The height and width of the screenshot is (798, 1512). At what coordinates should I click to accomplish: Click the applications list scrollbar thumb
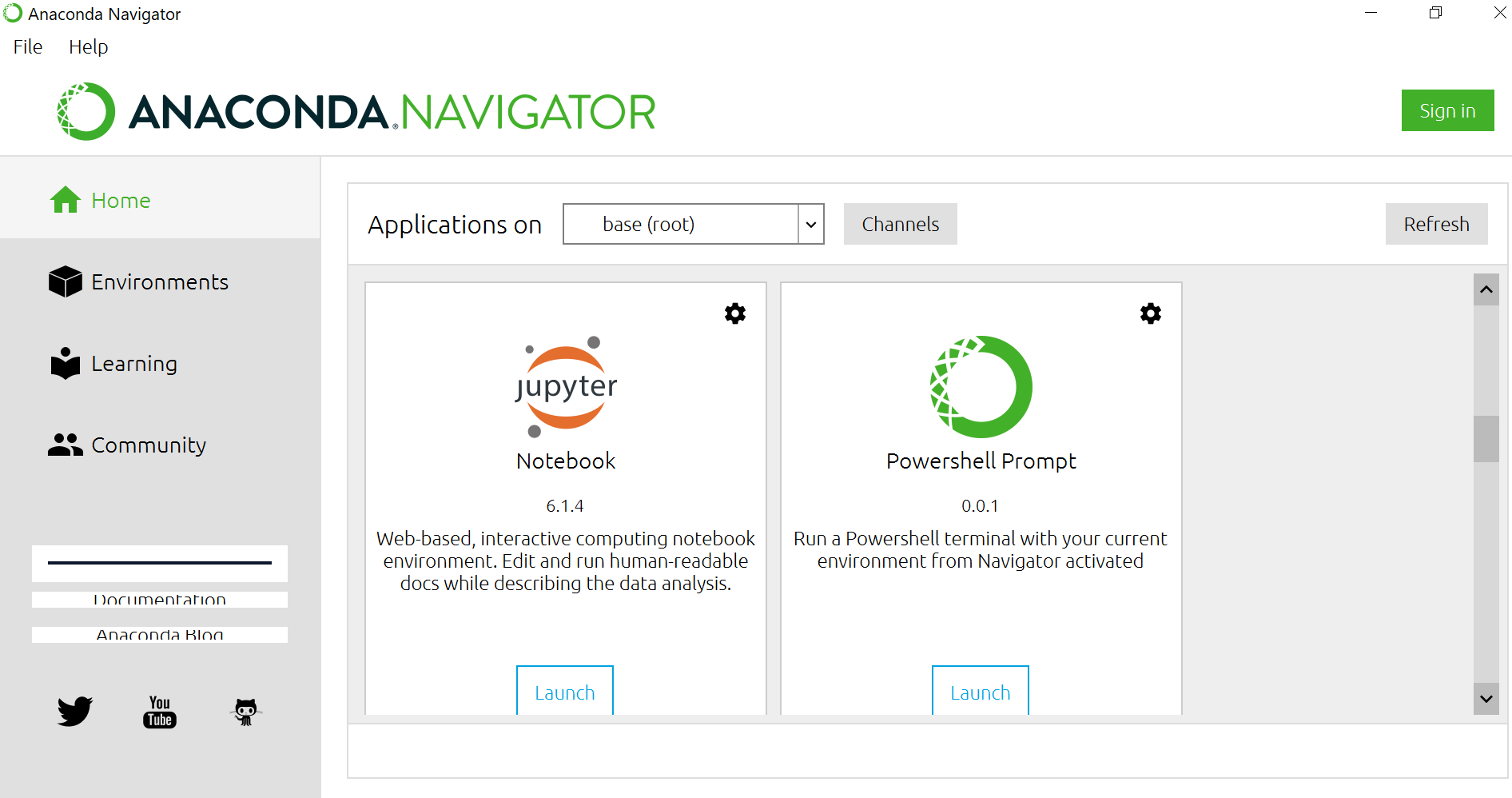1486,438
